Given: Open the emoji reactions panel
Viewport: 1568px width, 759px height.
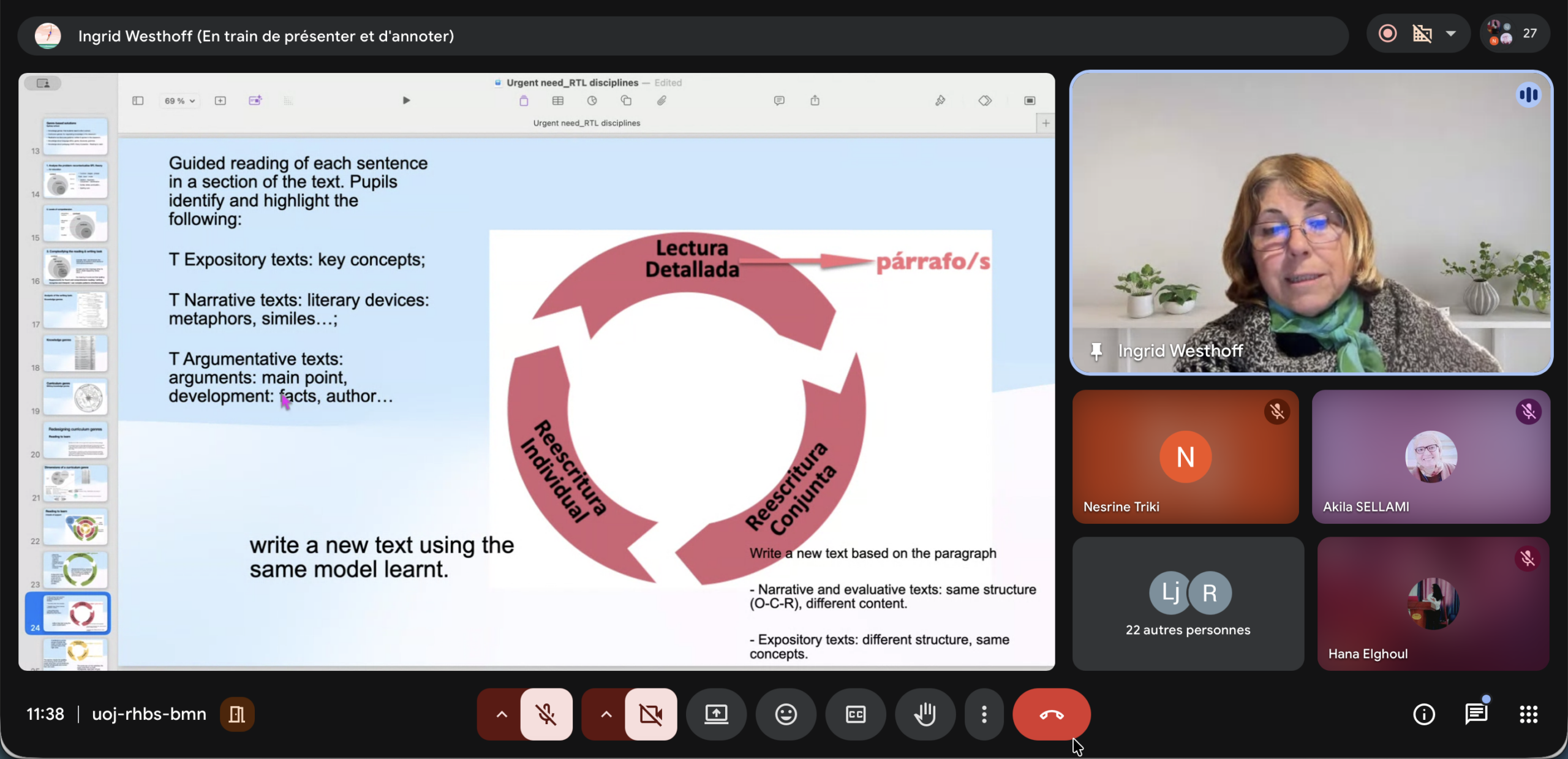Looking at the screenshot, I should click(x=786, y=714).
